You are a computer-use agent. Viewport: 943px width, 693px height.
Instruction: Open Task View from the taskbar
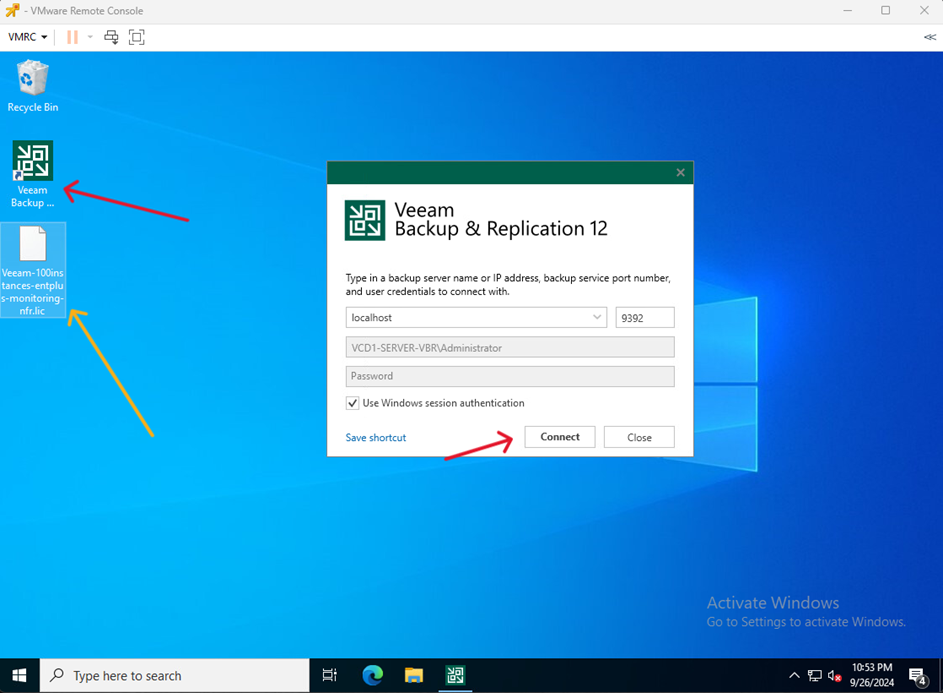click(x=330, y=676)
